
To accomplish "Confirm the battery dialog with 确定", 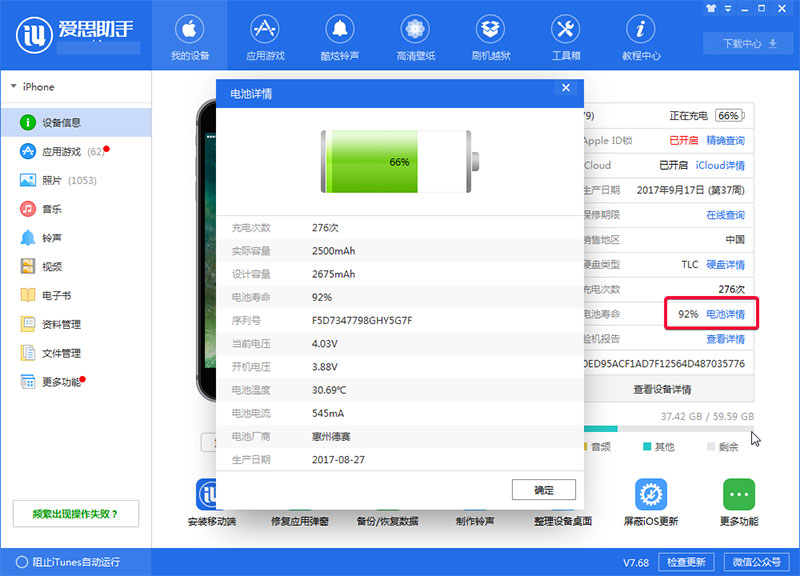I will point(543,489).
